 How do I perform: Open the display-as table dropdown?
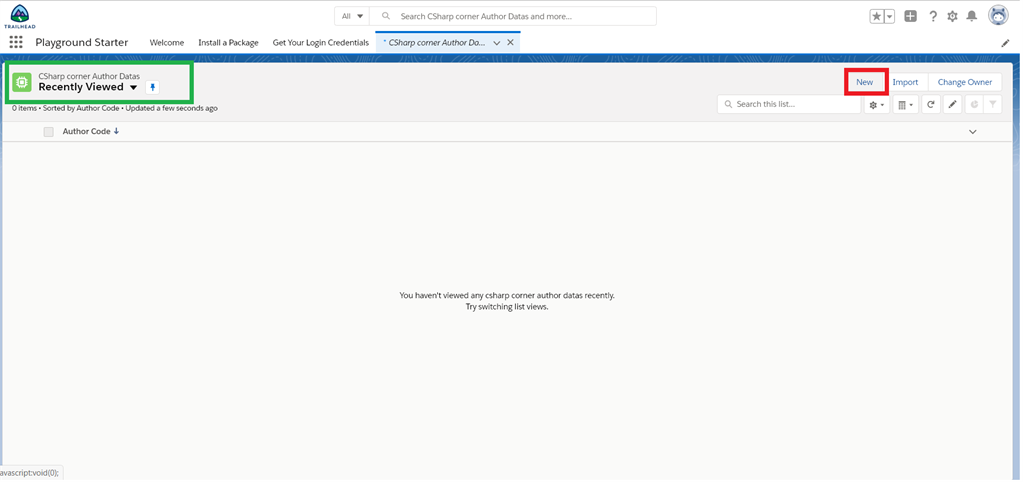(906, 105)
